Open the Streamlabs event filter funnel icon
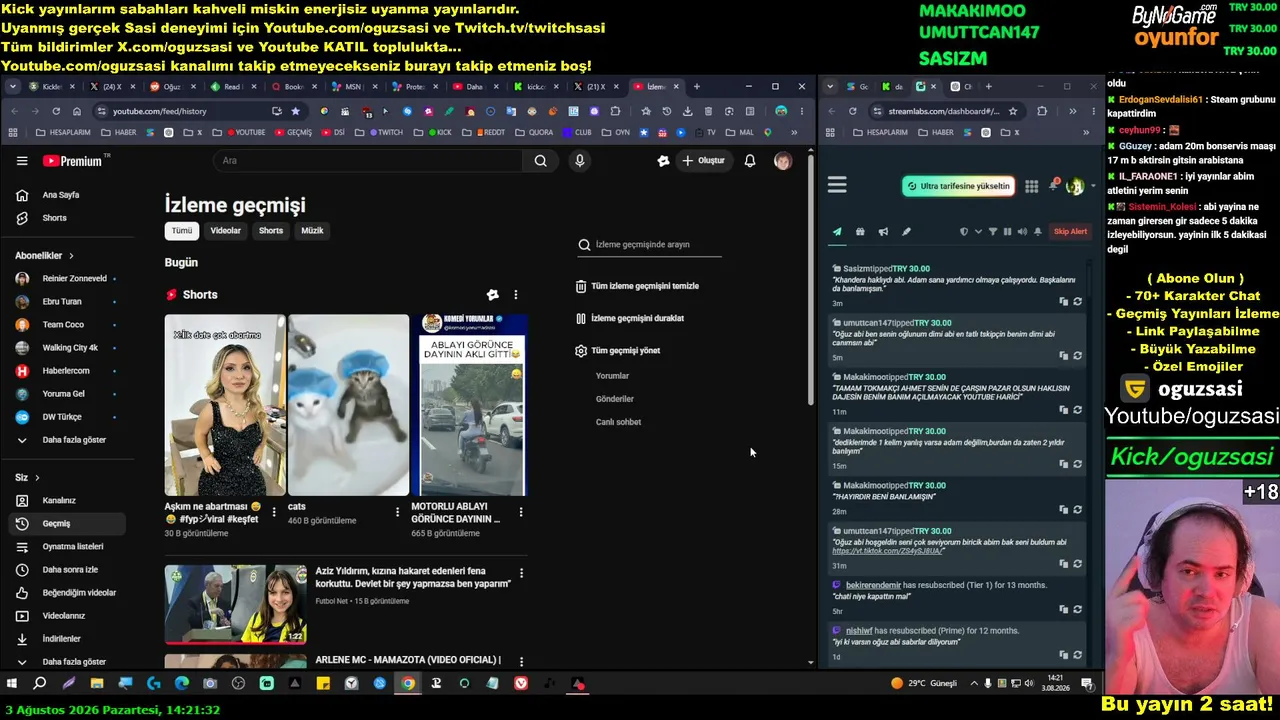1280x720 pixels. 993,232
